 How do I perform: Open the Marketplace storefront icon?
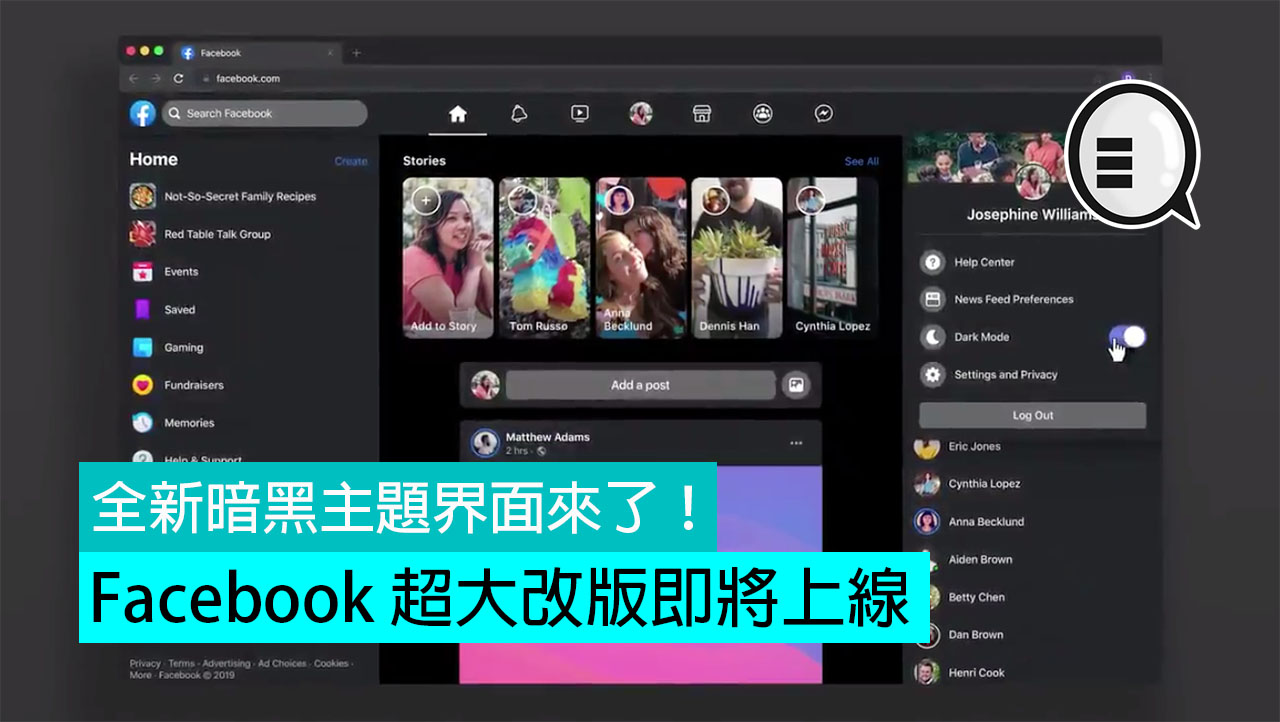pyautogui.click(x=702, y=114)
